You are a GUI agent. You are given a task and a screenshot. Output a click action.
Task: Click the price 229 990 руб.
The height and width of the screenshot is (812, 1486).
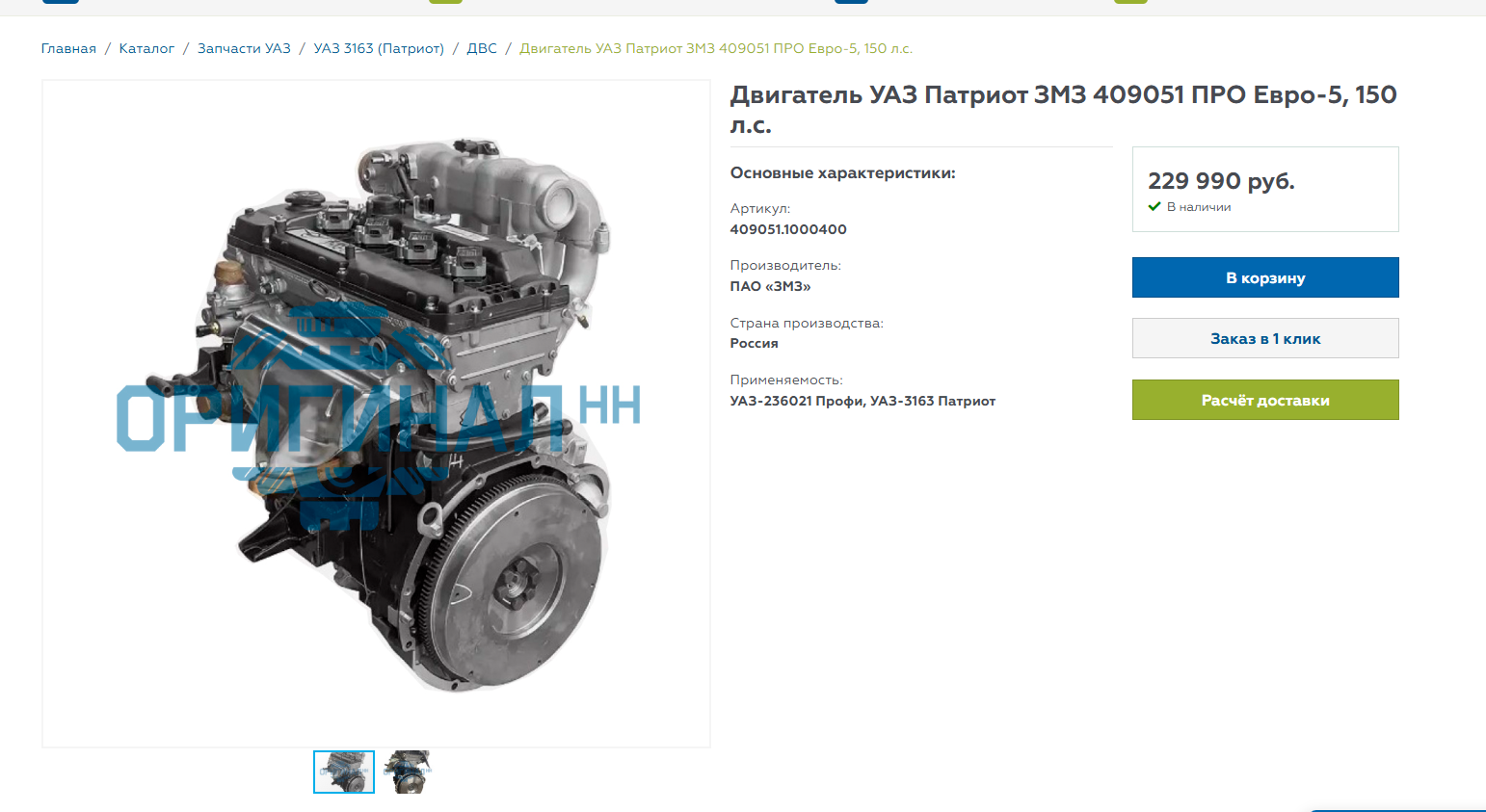tap(1221, 181)
